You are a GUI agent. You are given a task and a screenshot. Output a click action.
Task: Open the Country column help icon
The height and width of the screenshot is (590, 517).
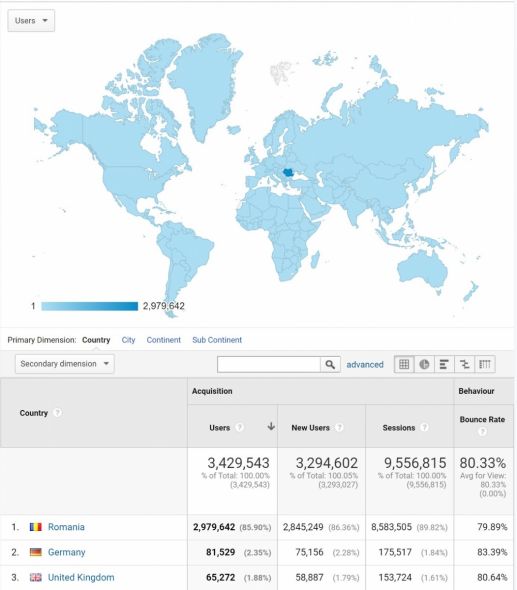[57, 413]
